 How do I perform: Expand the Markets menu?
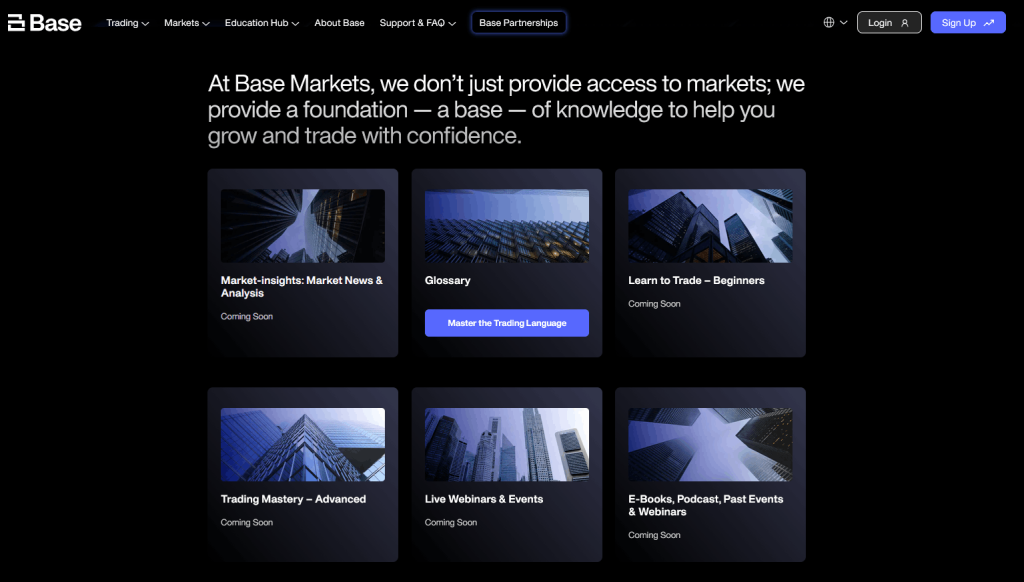(187, 23)
